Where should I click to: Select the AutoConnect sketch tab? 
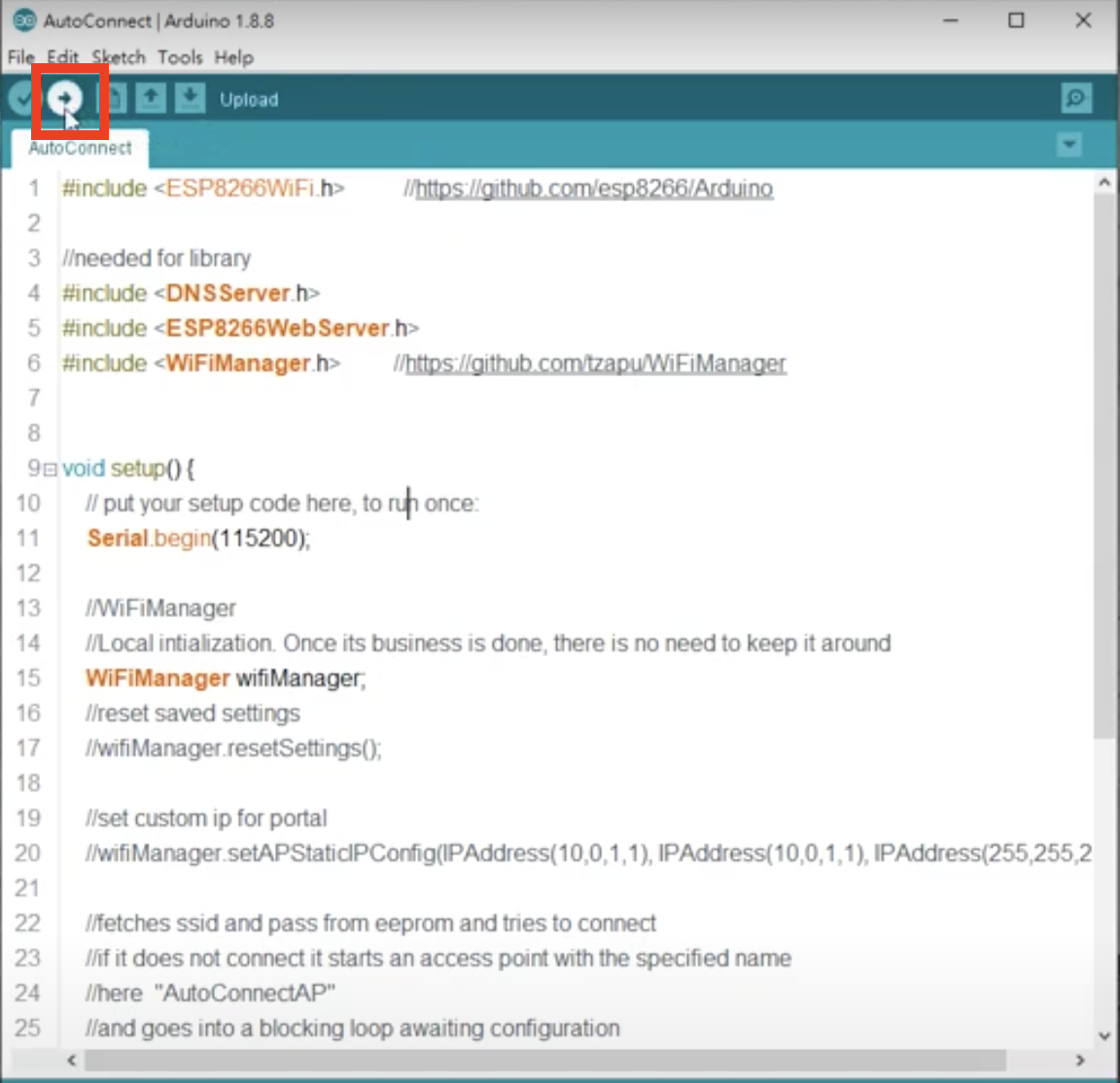click(x=80, y=148)
